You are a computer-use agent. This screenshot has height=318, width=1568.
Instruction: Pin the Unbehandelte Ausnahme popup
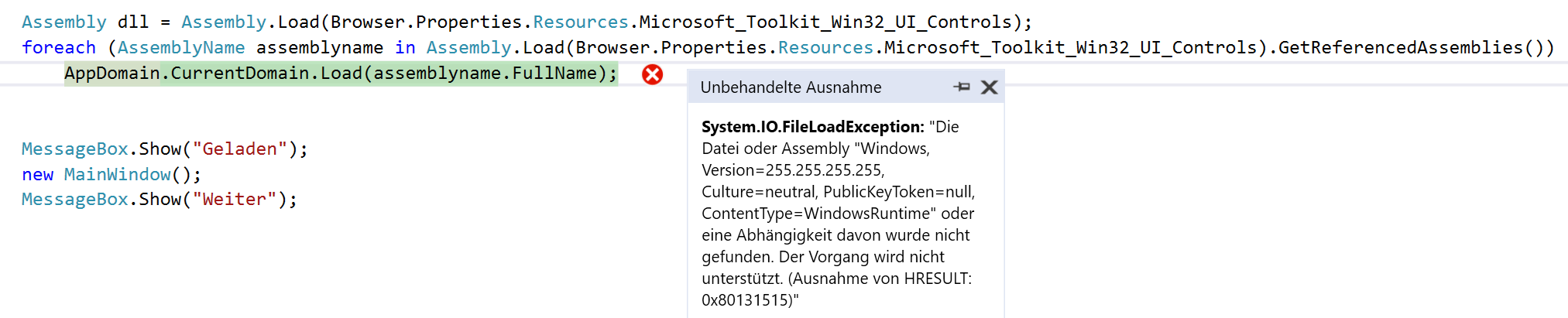(962, 87)
